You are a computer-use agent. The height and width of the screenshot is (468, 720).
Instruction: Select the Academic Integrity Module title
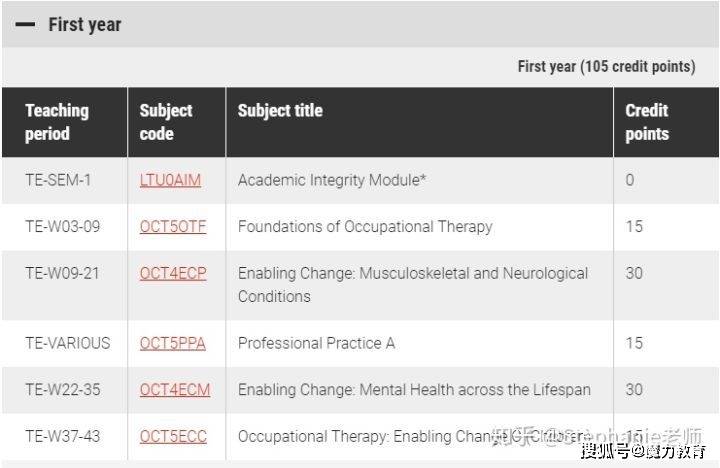click(332, 180)
